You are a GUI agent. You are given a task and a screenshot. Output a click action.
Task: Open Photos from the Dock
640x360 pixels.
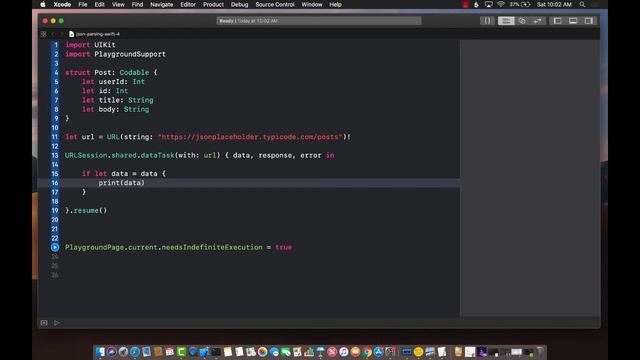tap(262, 352)
